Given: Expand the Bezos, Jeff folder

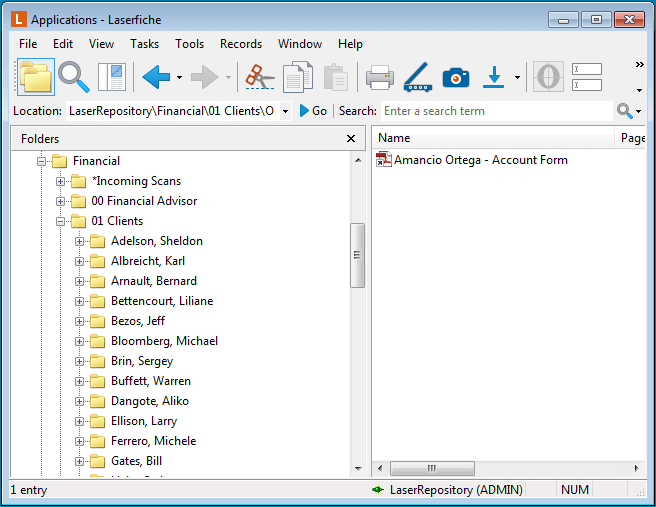Looking at the screenshot, I should pyautogui.click(x=79, y=321).
